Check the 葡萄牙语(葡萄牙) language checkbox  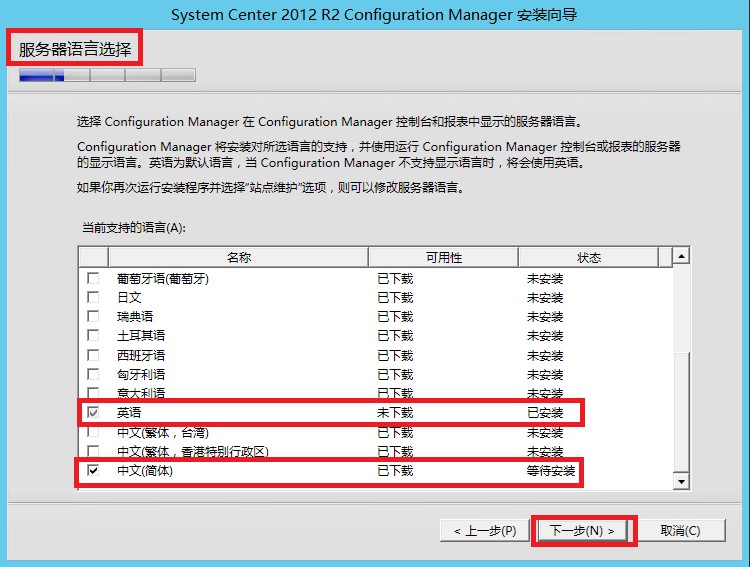click(93, 278)
